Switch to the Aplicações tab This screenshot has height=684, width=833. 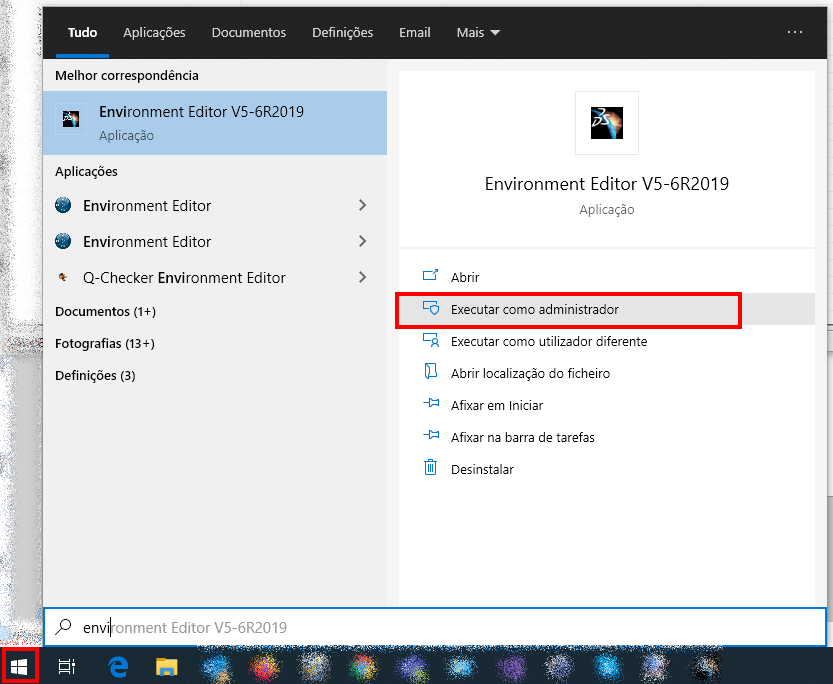[x=154, y=32]
